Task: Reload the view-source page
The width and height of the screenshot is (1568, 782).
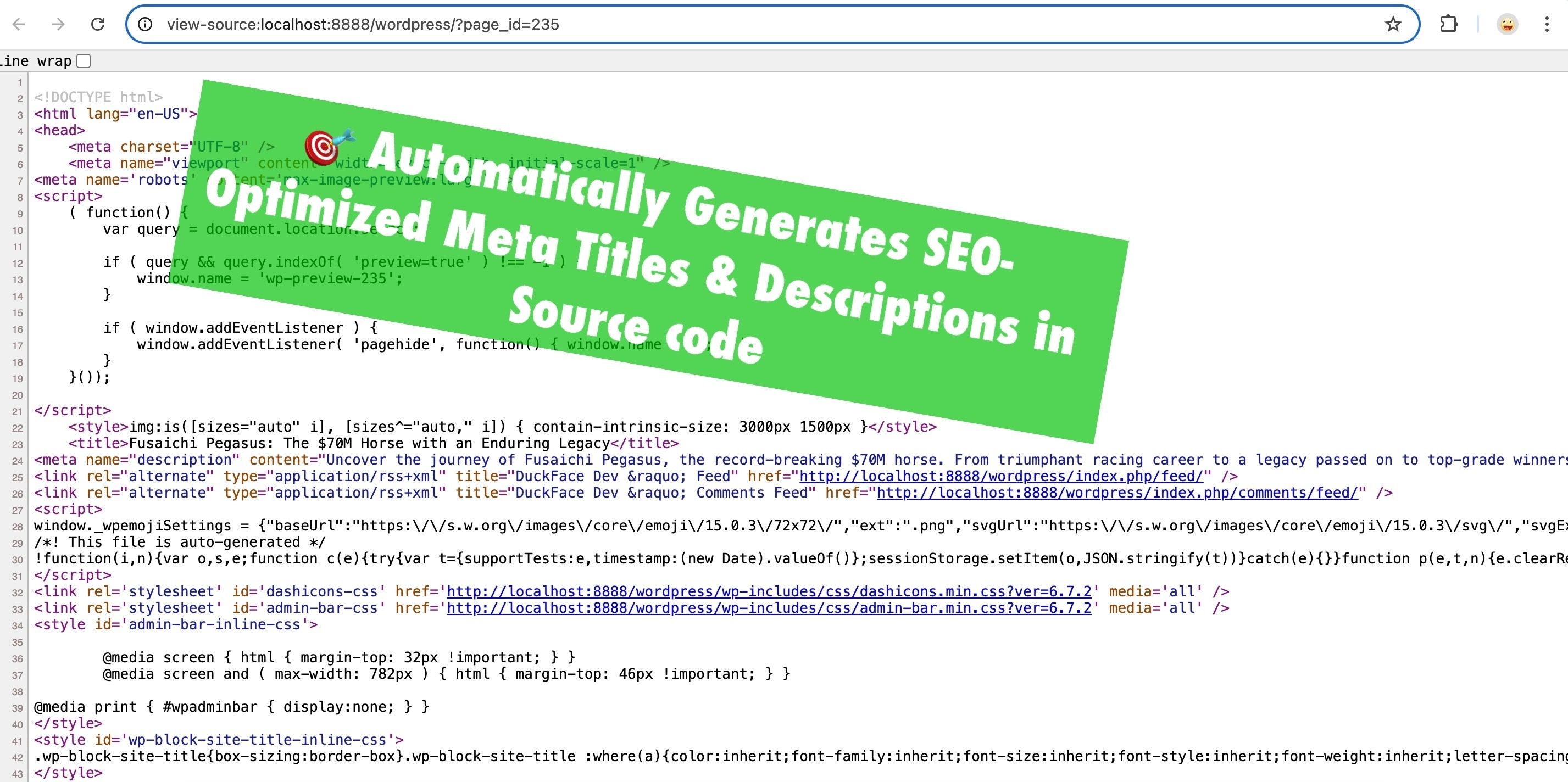Action: pyautogui.click(x=97, y=24)
